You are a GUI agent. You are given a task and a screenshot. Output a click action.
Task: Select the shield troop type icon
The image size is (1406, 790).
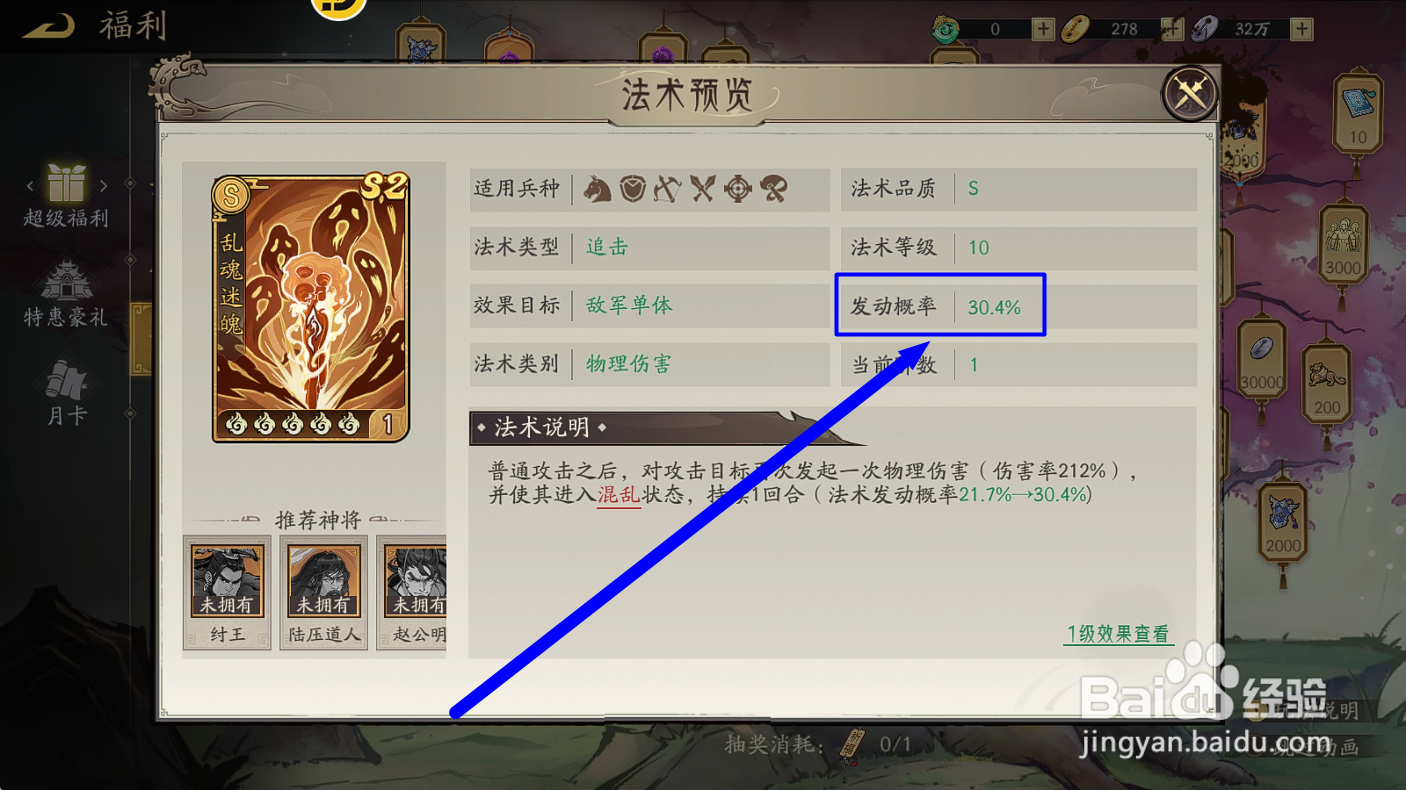point(633,188)
